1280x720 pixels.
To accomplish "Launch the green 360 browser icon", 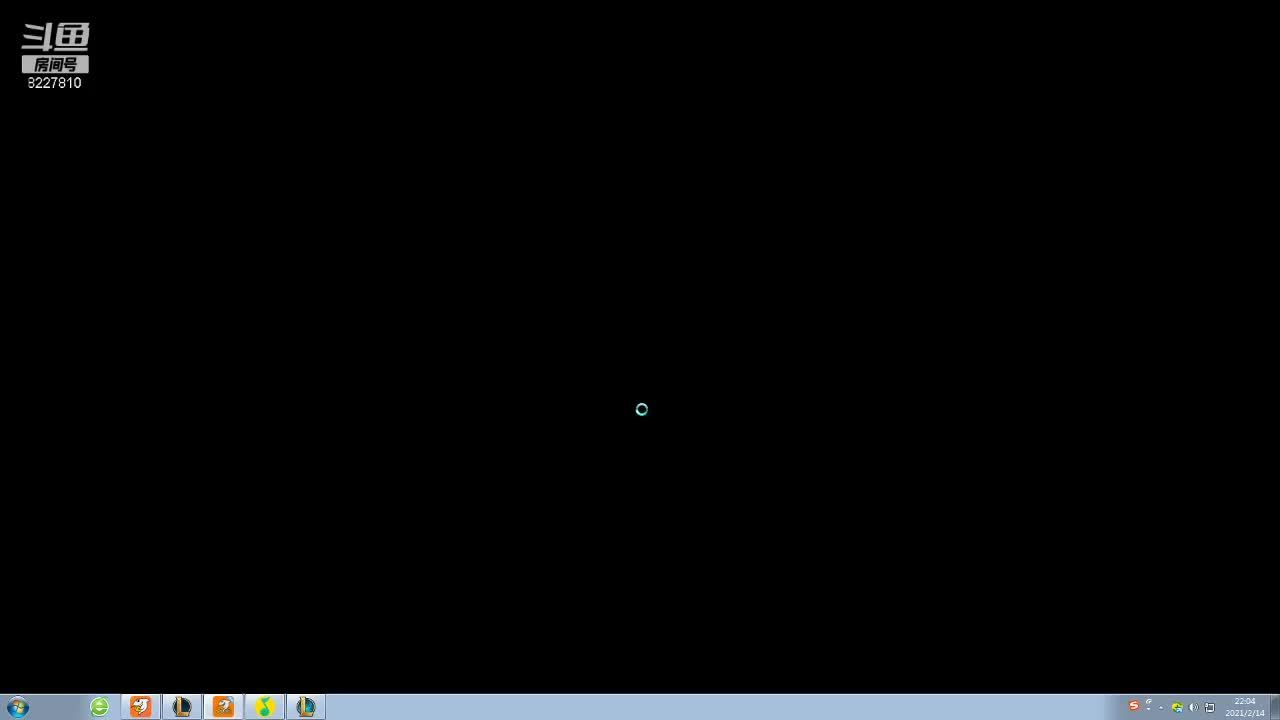I will [x=100, y=707].
